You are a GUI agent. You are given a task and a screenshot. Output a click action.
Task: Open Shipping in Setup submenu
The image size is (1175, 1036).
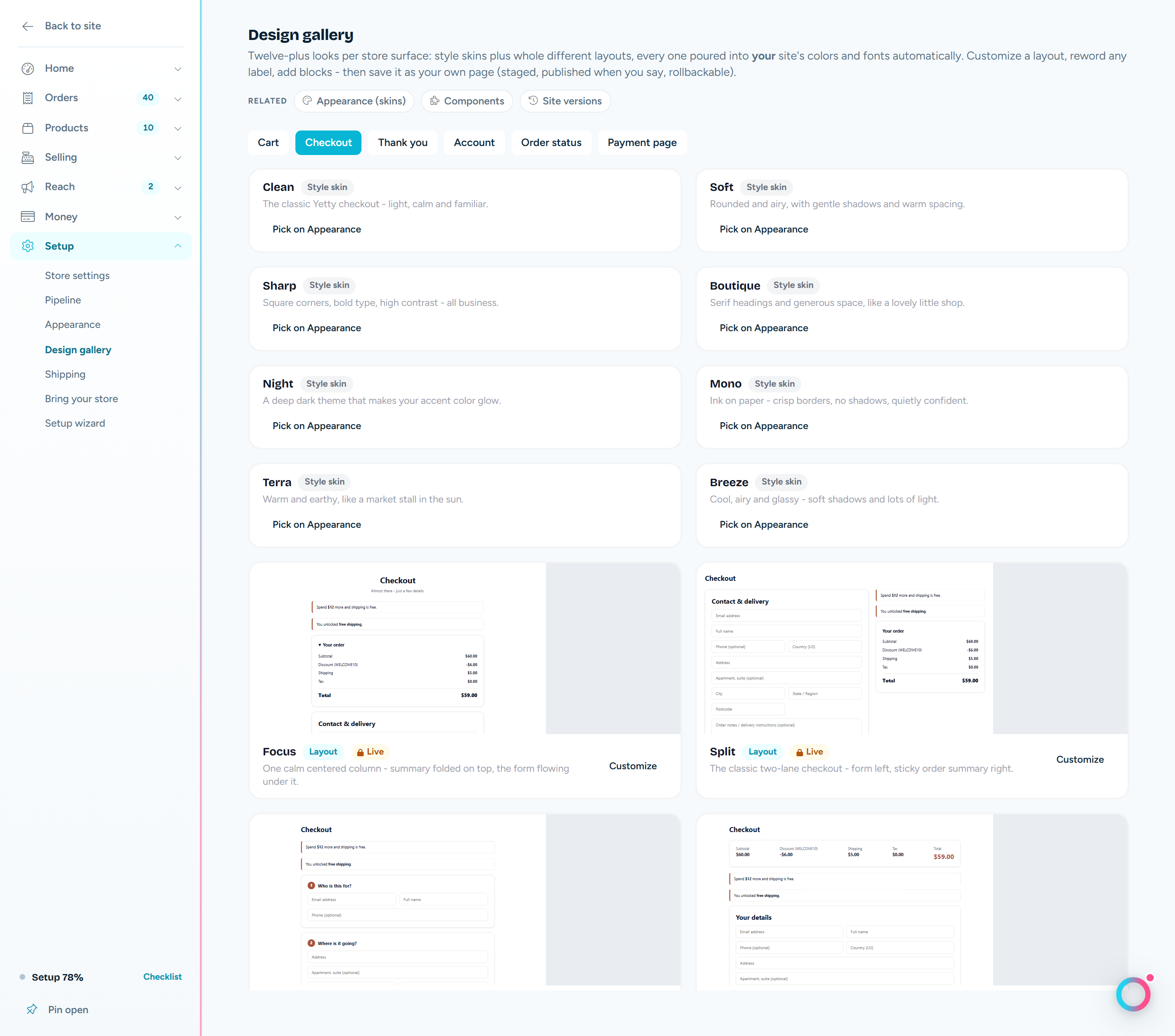tap(65, 375)
